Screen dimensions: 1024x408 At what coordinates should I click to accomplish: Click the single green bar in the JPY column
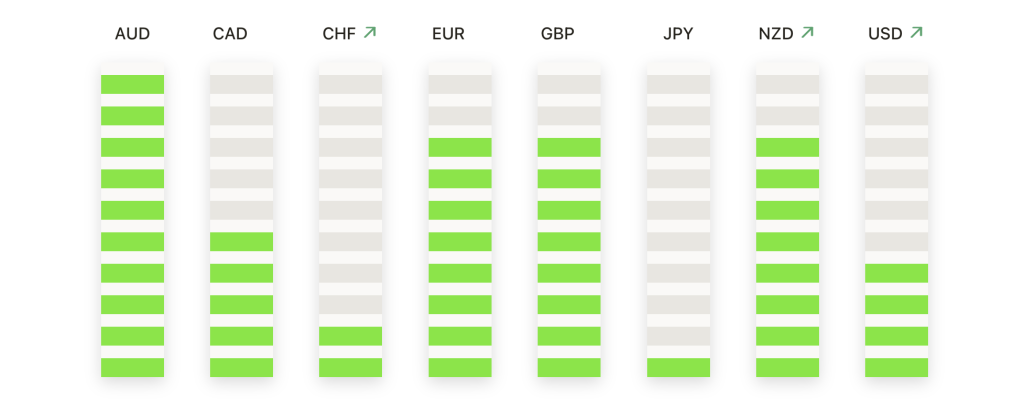click(x=679, y=368)
